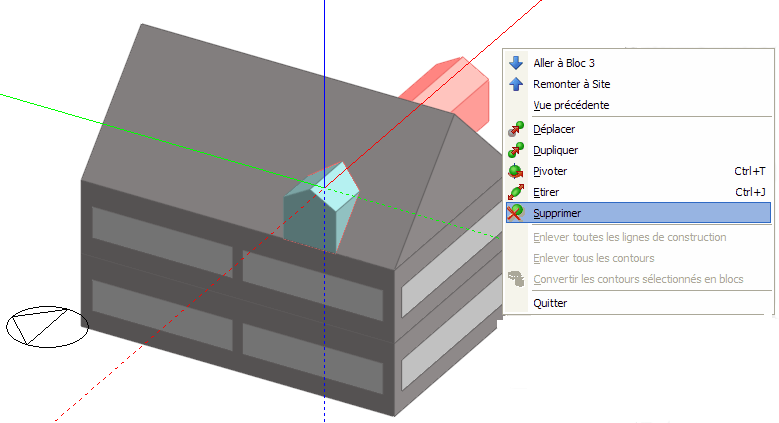Select Quitter in the context menu

pos(550,303)
